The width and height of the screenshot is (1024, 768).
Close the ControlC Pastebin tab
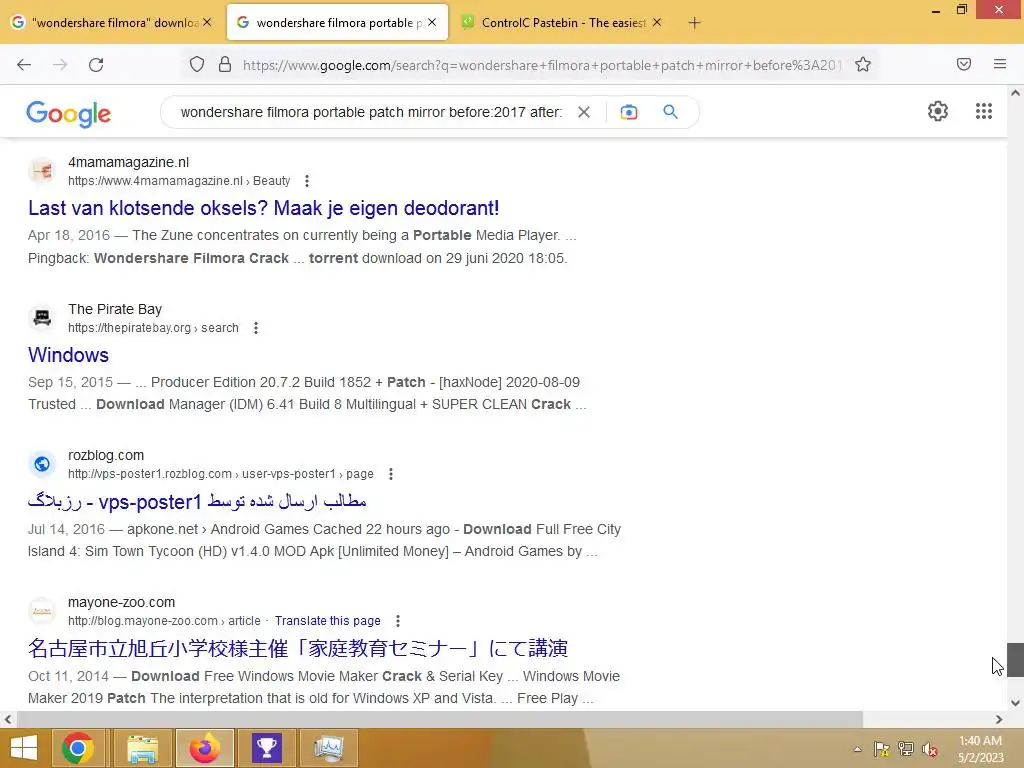(x=657, y=22)
